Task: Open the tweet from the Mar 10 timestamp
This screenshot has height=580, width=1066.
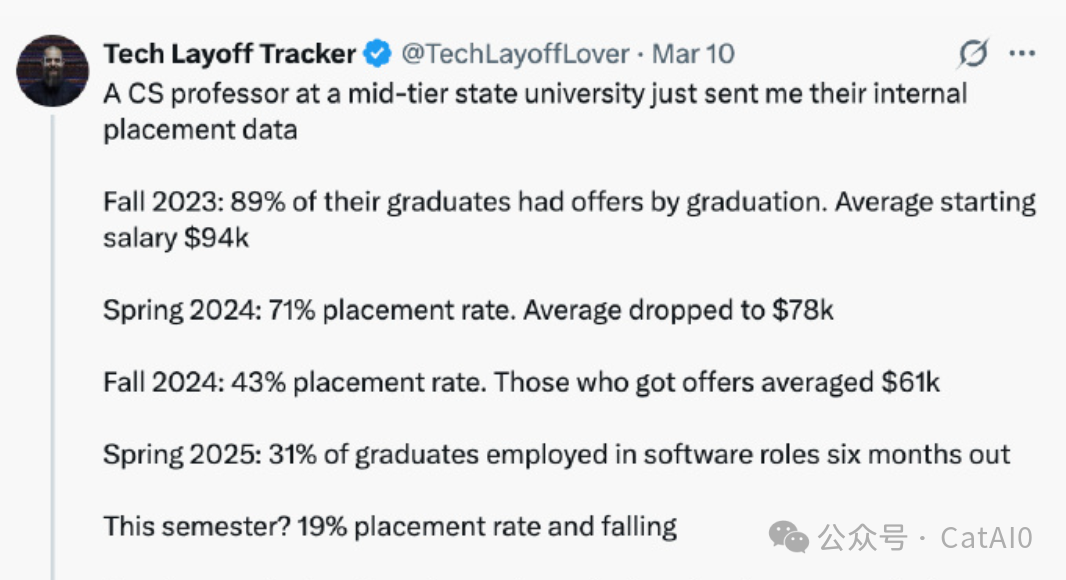Action: (693, 54)
